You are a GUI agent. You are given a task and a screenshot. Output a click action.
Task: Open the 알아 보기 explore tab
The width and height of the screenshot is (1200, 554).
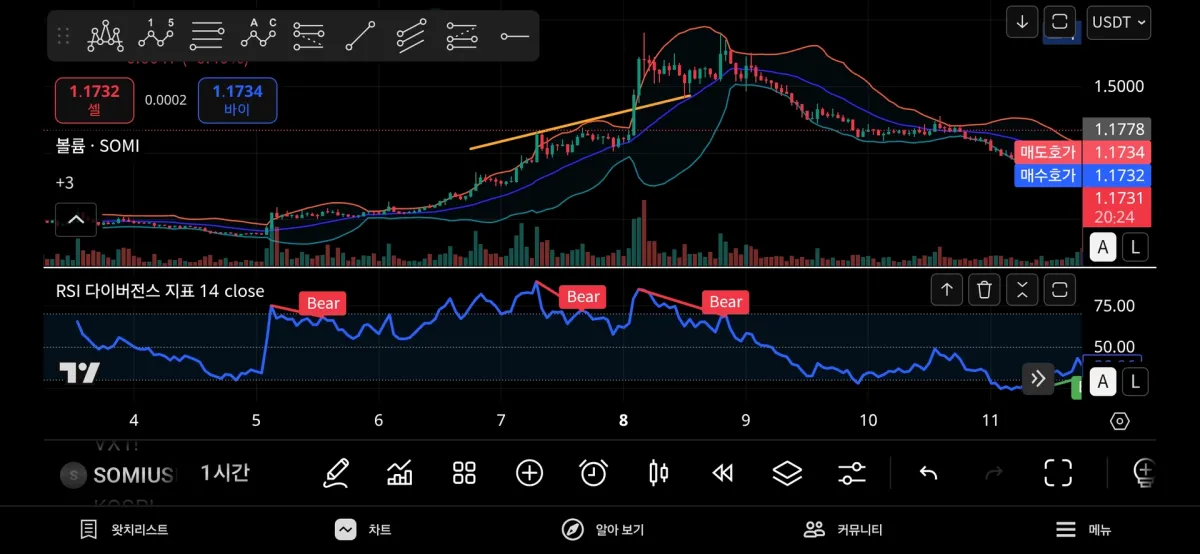[602, 530]
